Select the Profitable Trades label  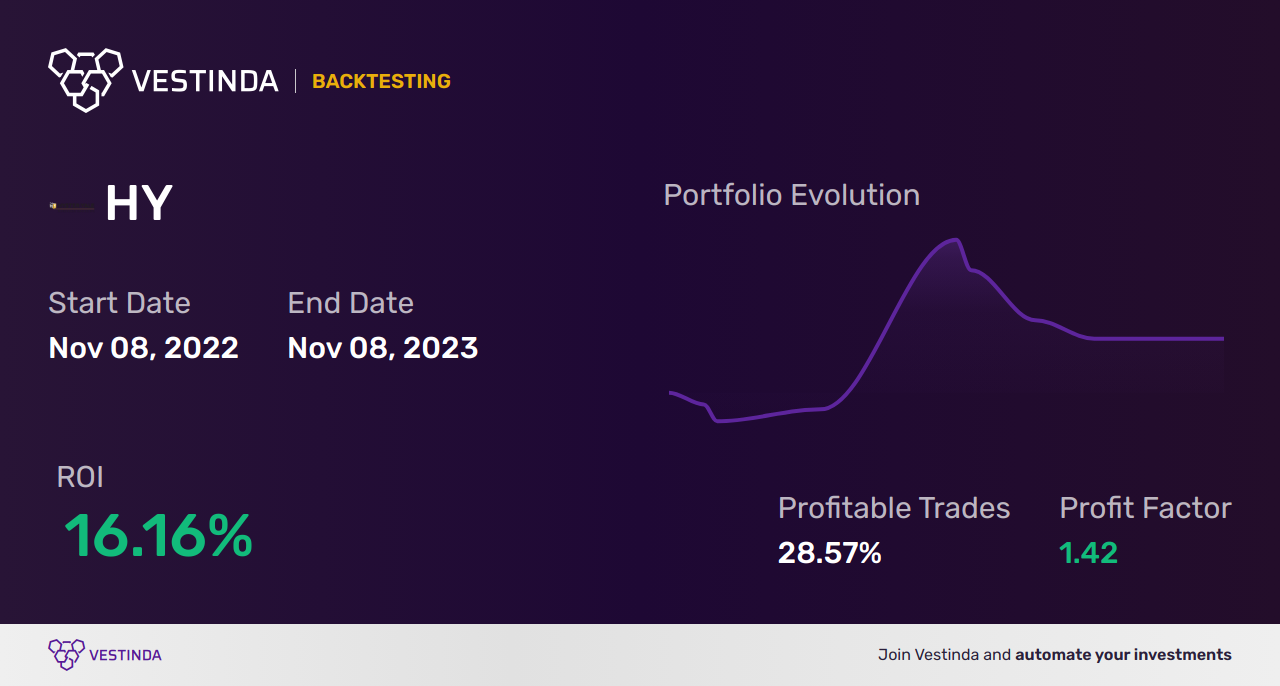[x=894, y=508]
